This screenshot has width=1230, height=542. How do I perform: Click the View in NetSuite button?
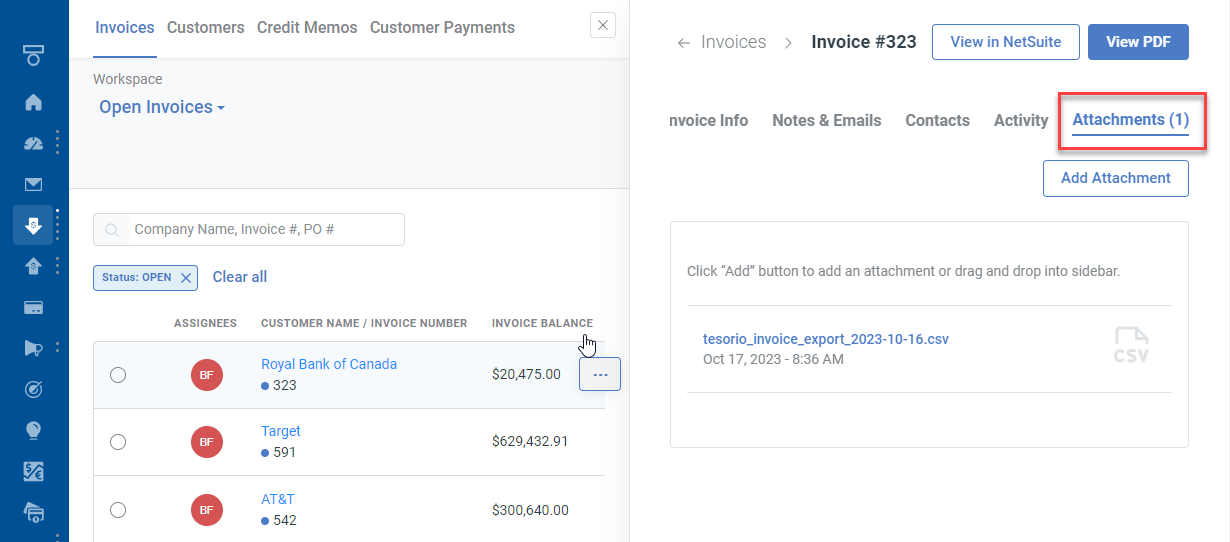[1005, 42]
